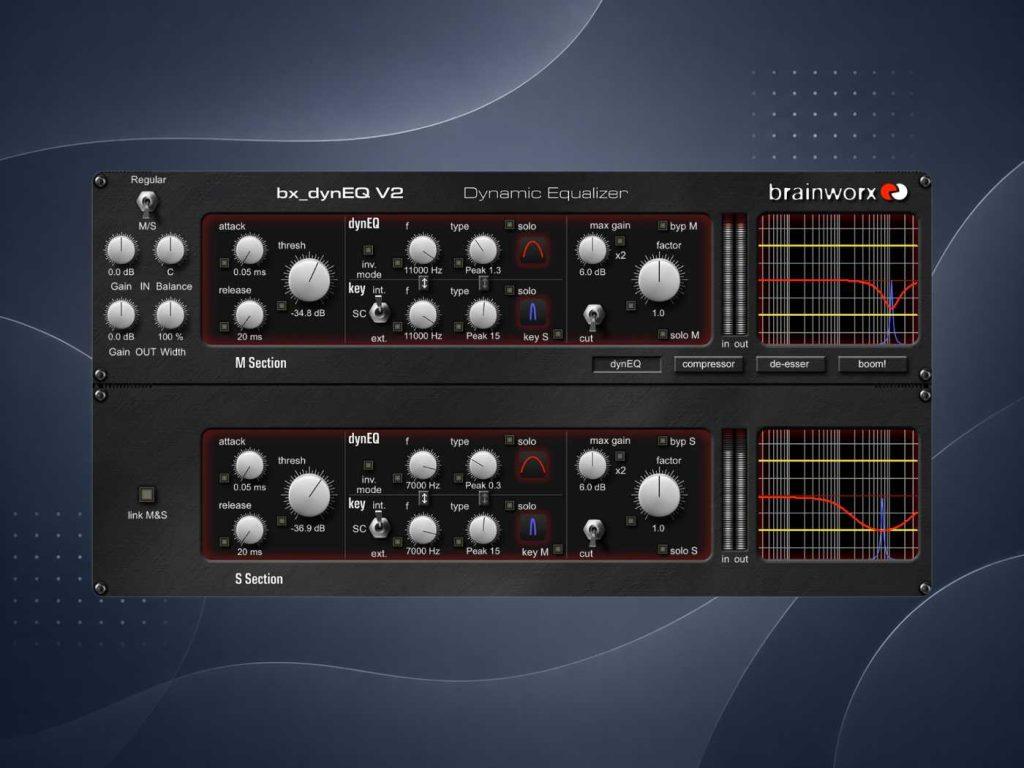
Task: Toggle solo M checkbox
Action: 662,334
